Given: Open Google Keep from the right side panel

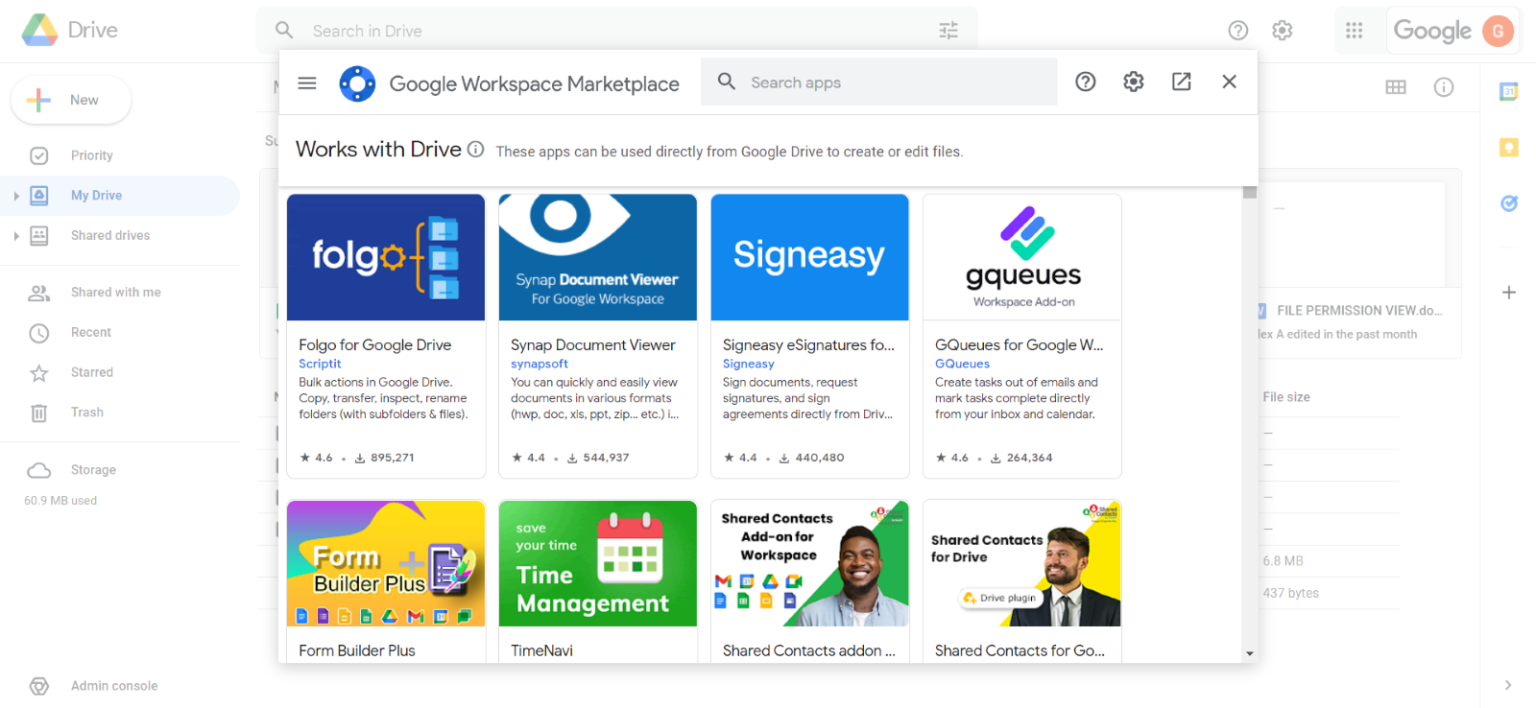Looking at the screenshot, I should [x=1510, y=147].
